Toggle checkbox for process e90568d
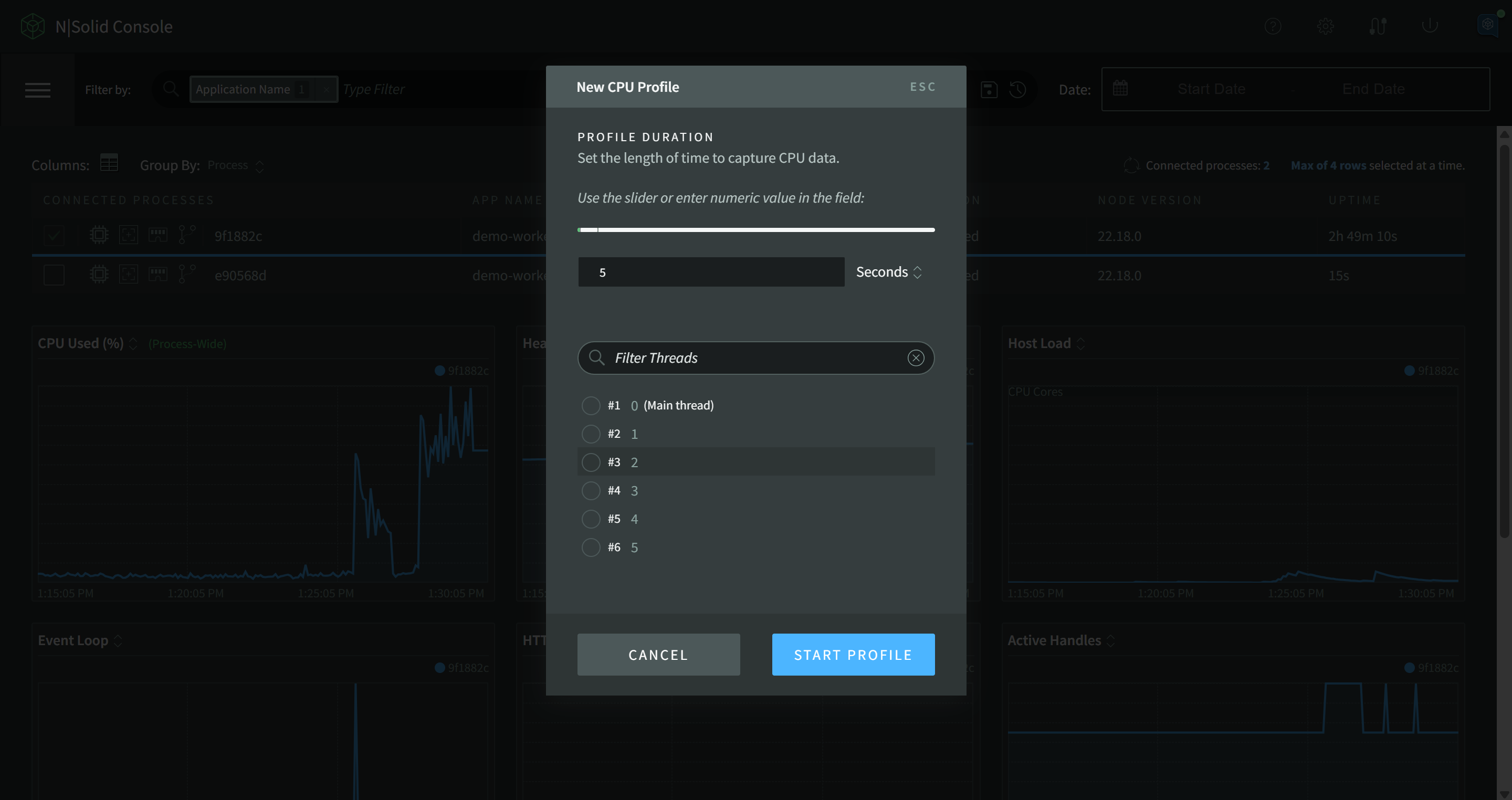Viewport: 1512px width, 800px height. (x=54, y=275)
